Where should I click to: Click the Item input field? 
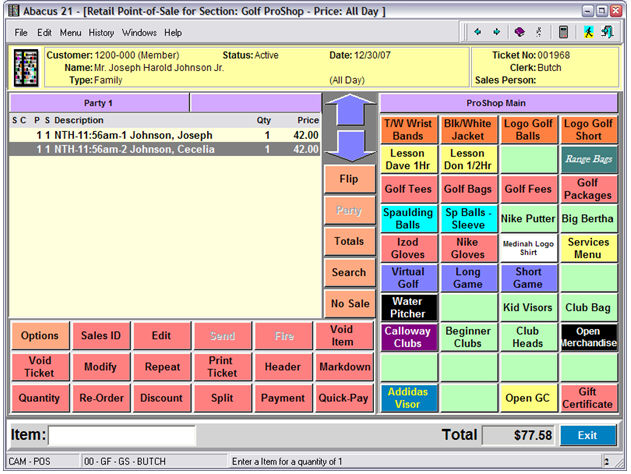tap(122, 436)
